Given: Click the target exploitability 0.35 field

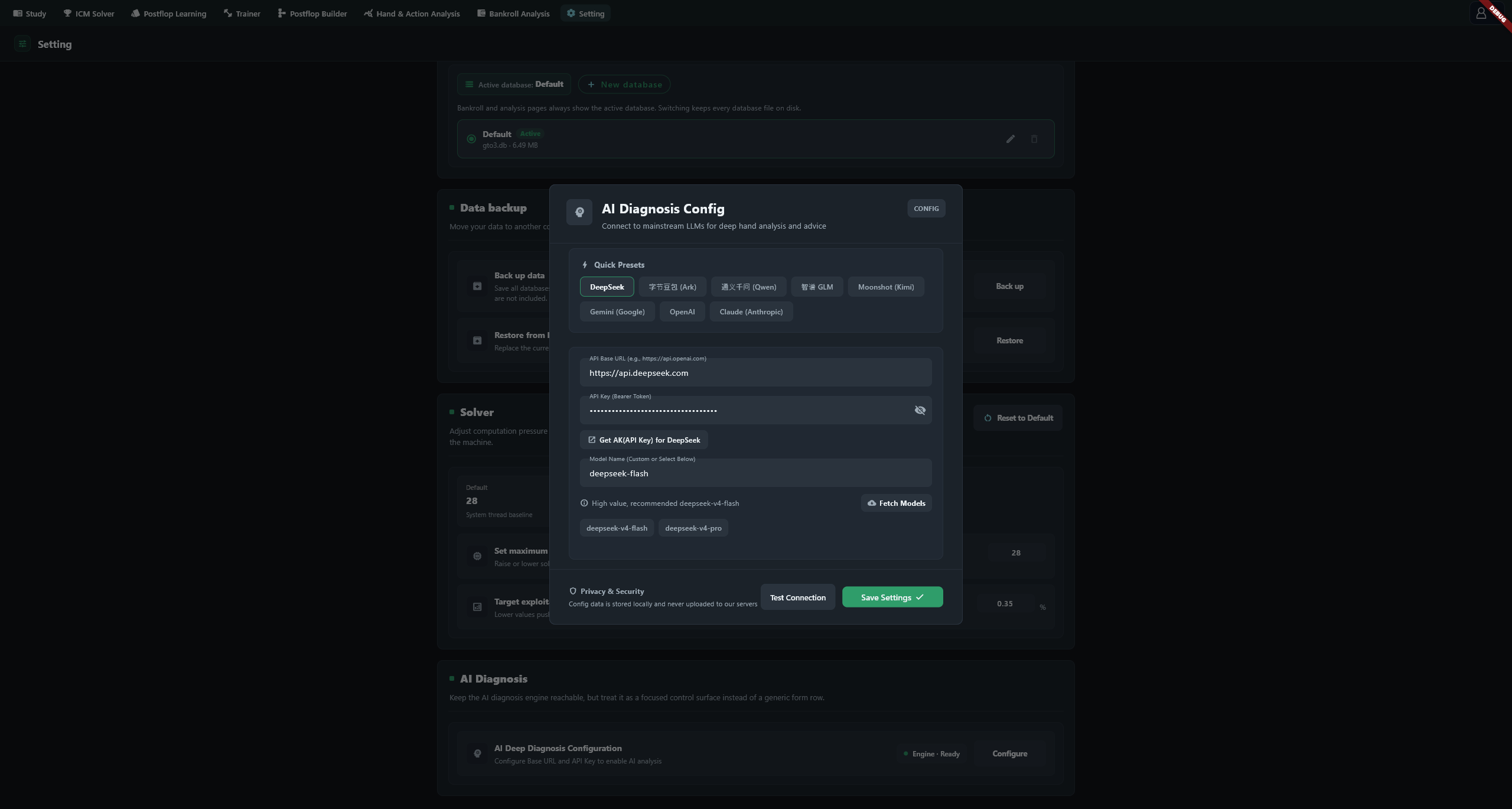Looking at the screenshot, I should 1005,603.
